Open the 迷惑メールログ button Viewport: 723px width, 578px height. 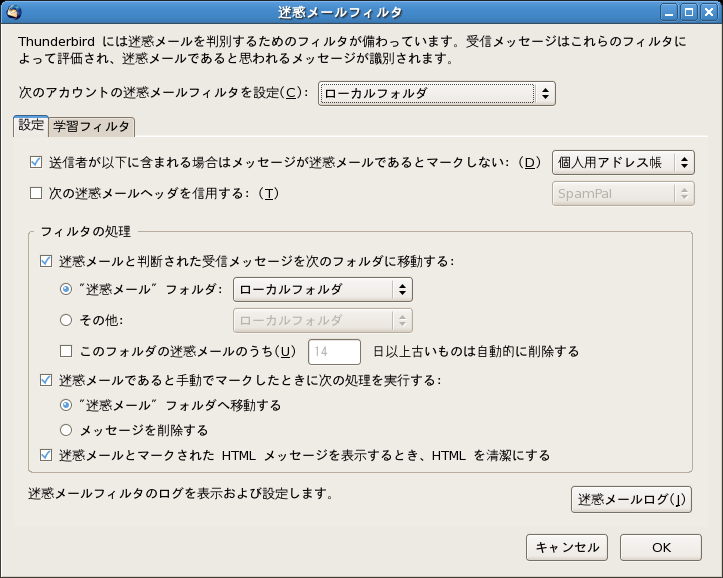(x=631, y=499)
